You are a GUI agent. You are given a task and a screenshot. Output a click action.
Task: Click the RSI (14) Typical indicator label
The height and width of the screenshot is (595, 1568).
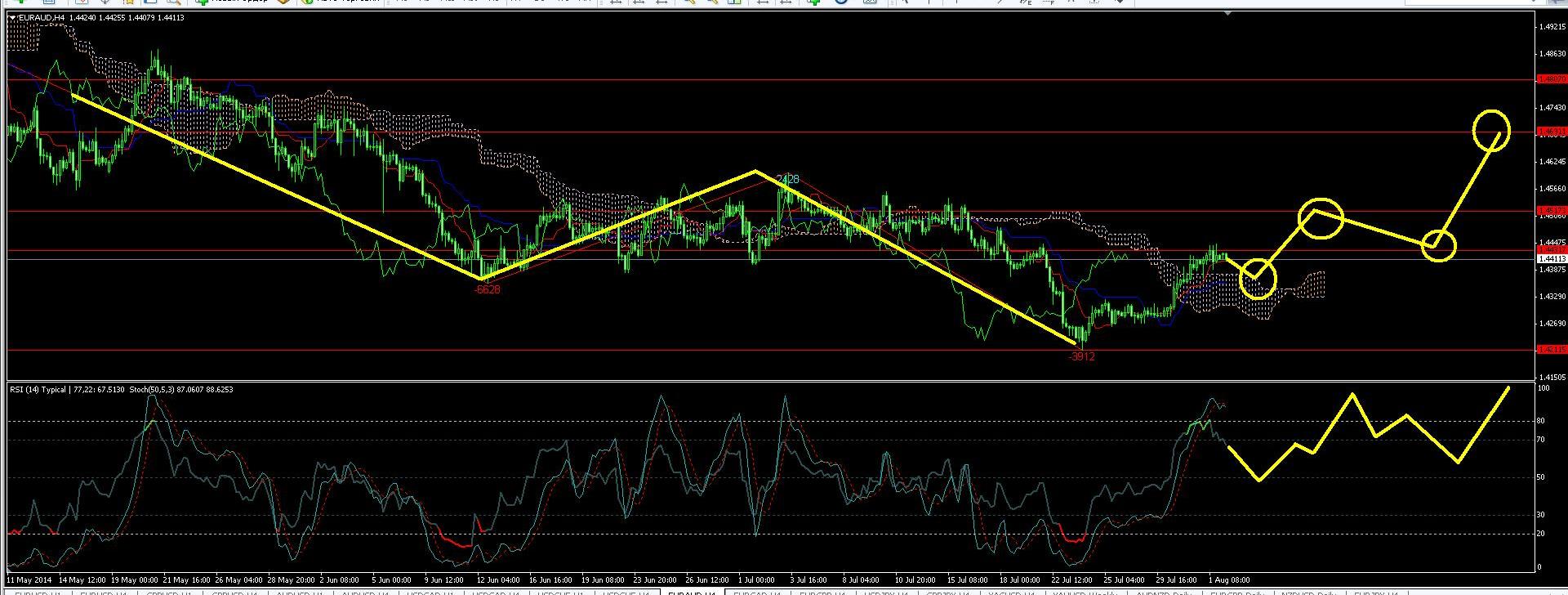(38, 390)
